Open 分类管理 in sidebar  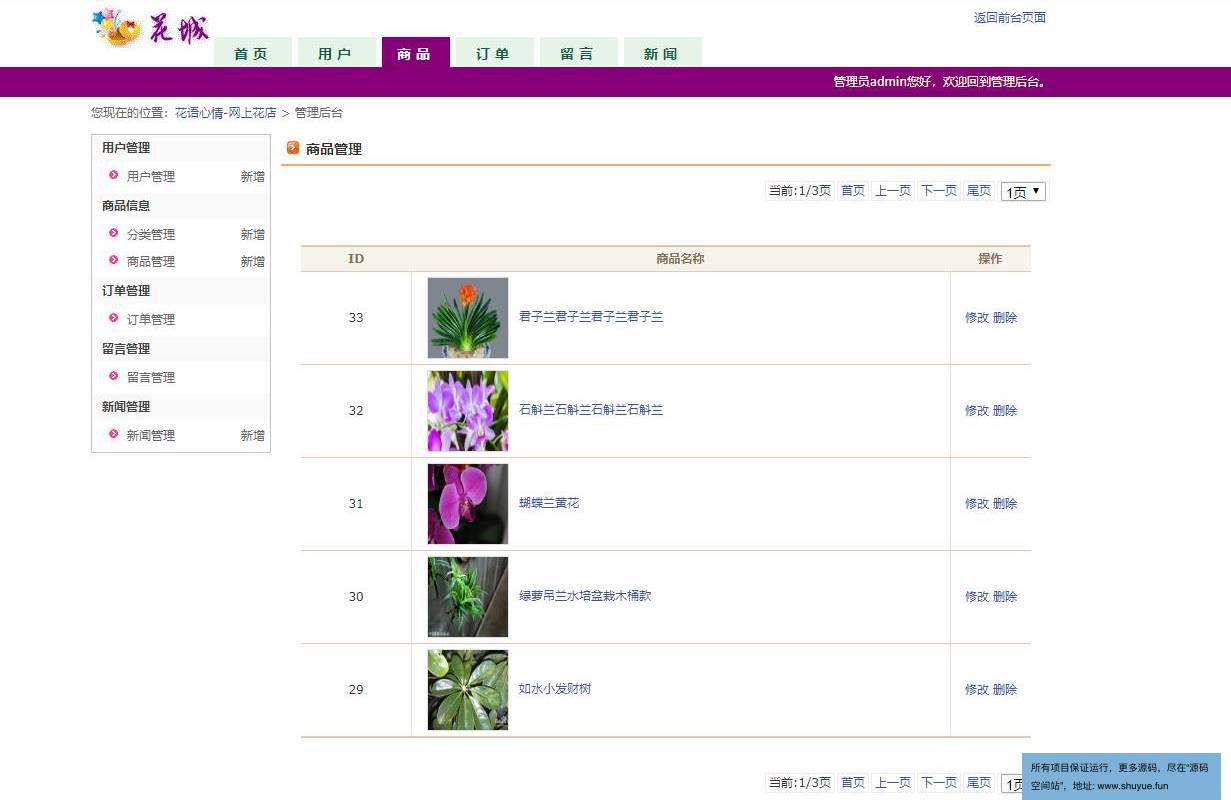tap(151, 234)
